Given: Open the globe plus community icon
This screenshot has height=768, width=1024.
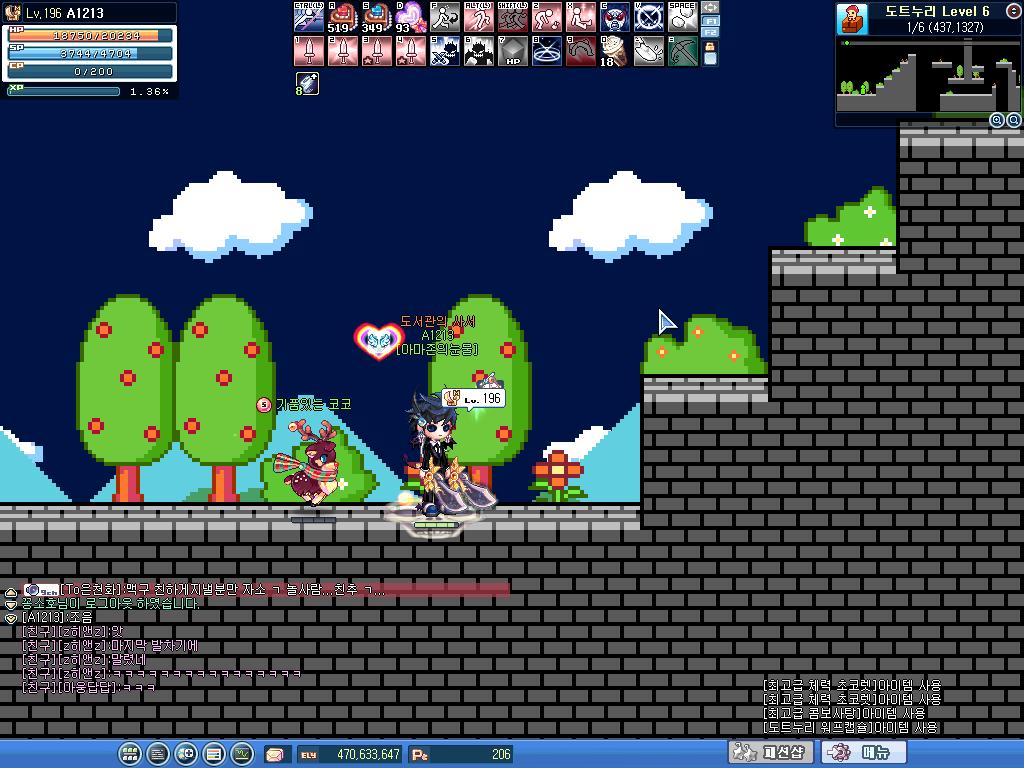Looking at the screenshot, I should tap(185, 754).
